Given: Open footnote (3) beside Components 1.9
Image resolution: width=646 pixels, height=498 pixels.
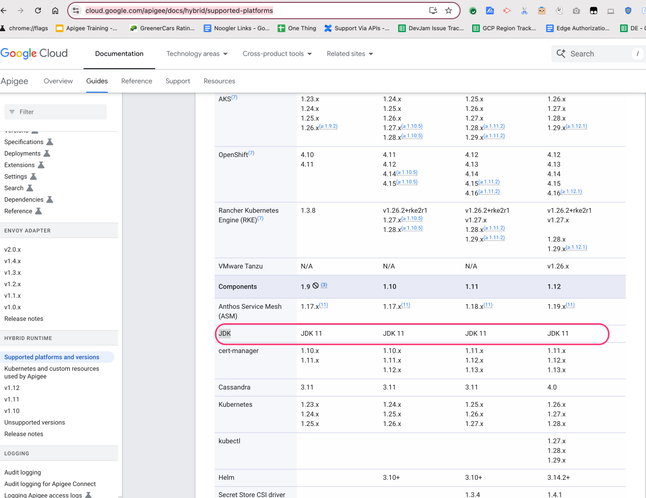Looking at the screenshot, I should pos(324,285).
